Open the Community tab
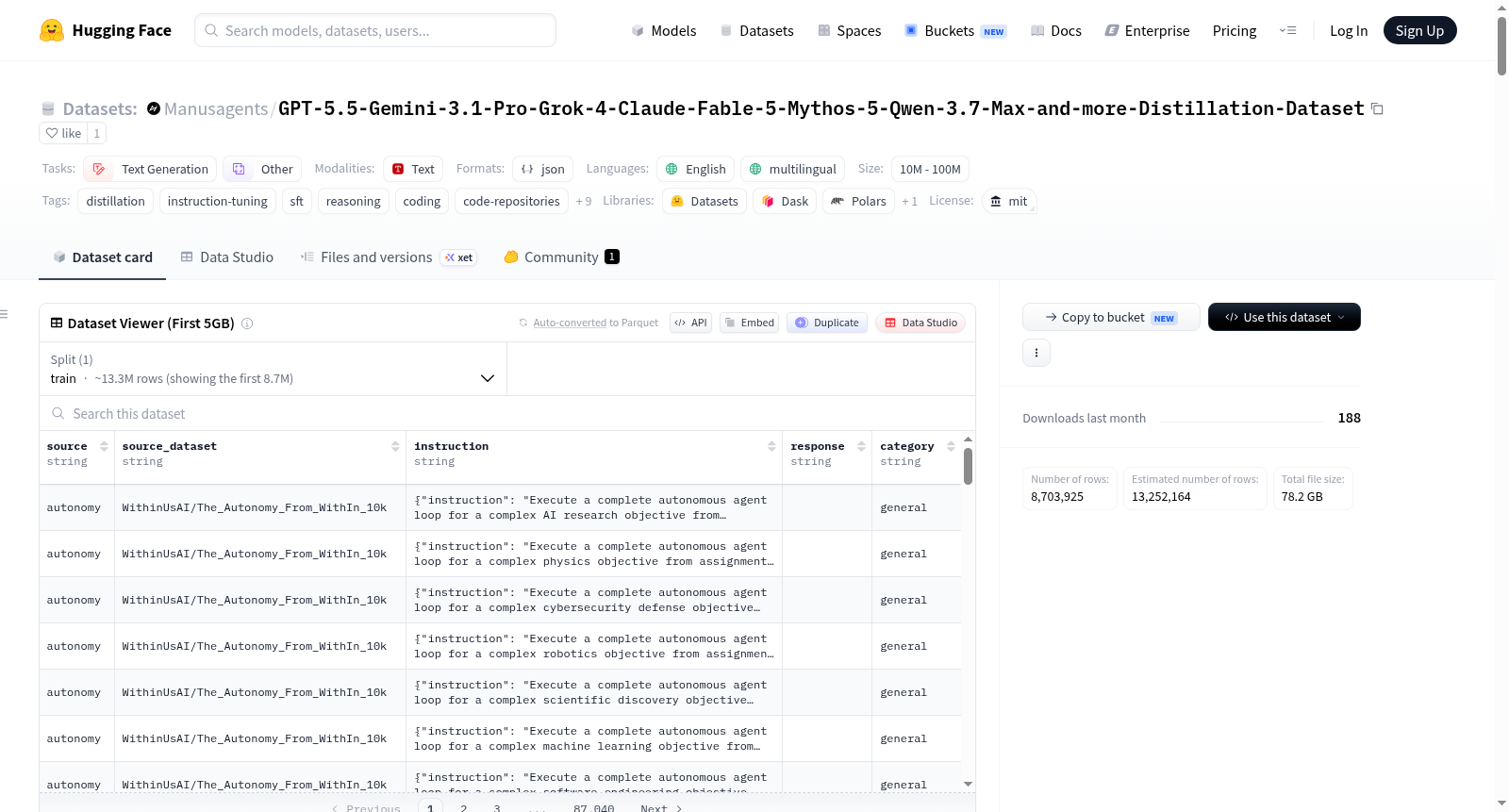The height and width of the screenshot is (812, 1509). click(x=562, y=257)
